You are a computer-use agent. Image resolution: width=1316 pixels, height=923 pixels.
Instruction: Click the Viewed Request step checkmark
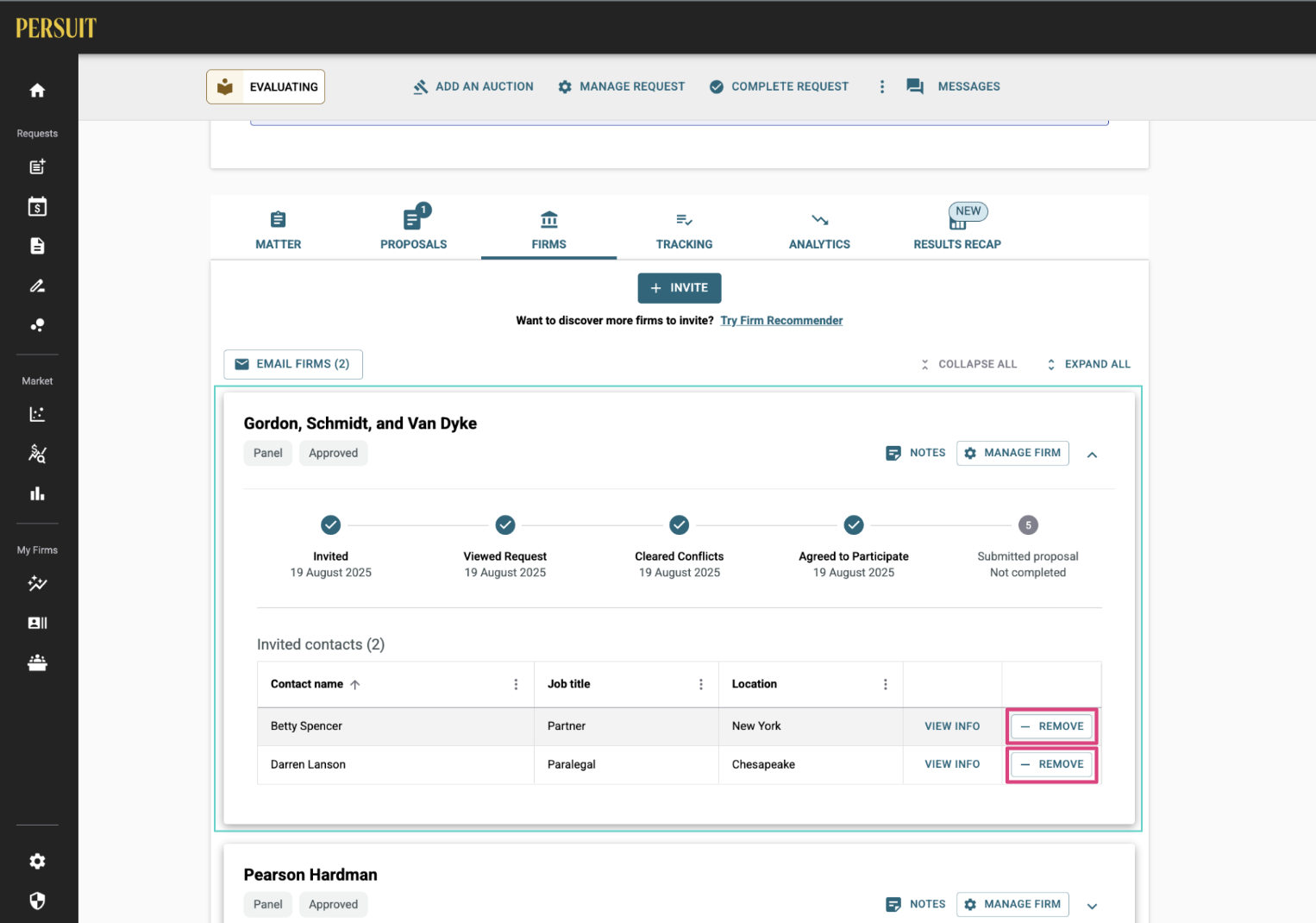click(505, 524)
